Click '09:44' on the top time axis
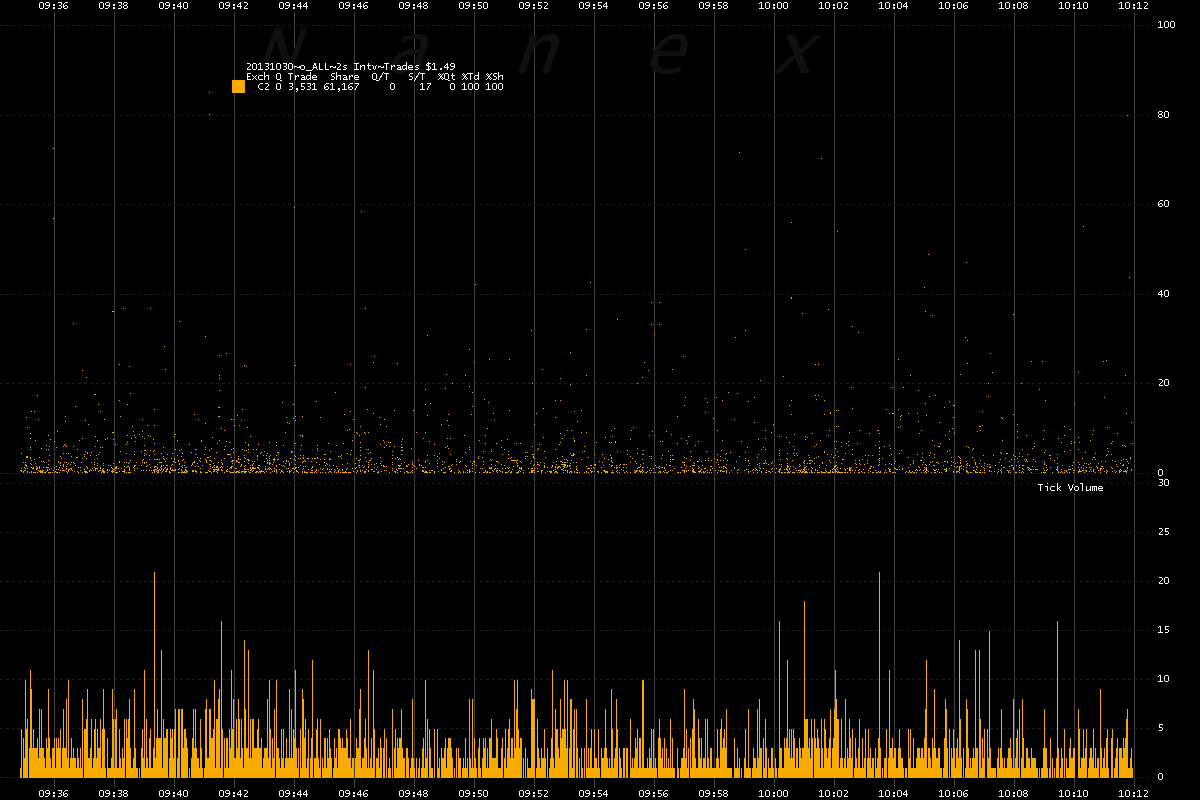The height and width of the screenshot is (800, 1200). pos(294,5)
